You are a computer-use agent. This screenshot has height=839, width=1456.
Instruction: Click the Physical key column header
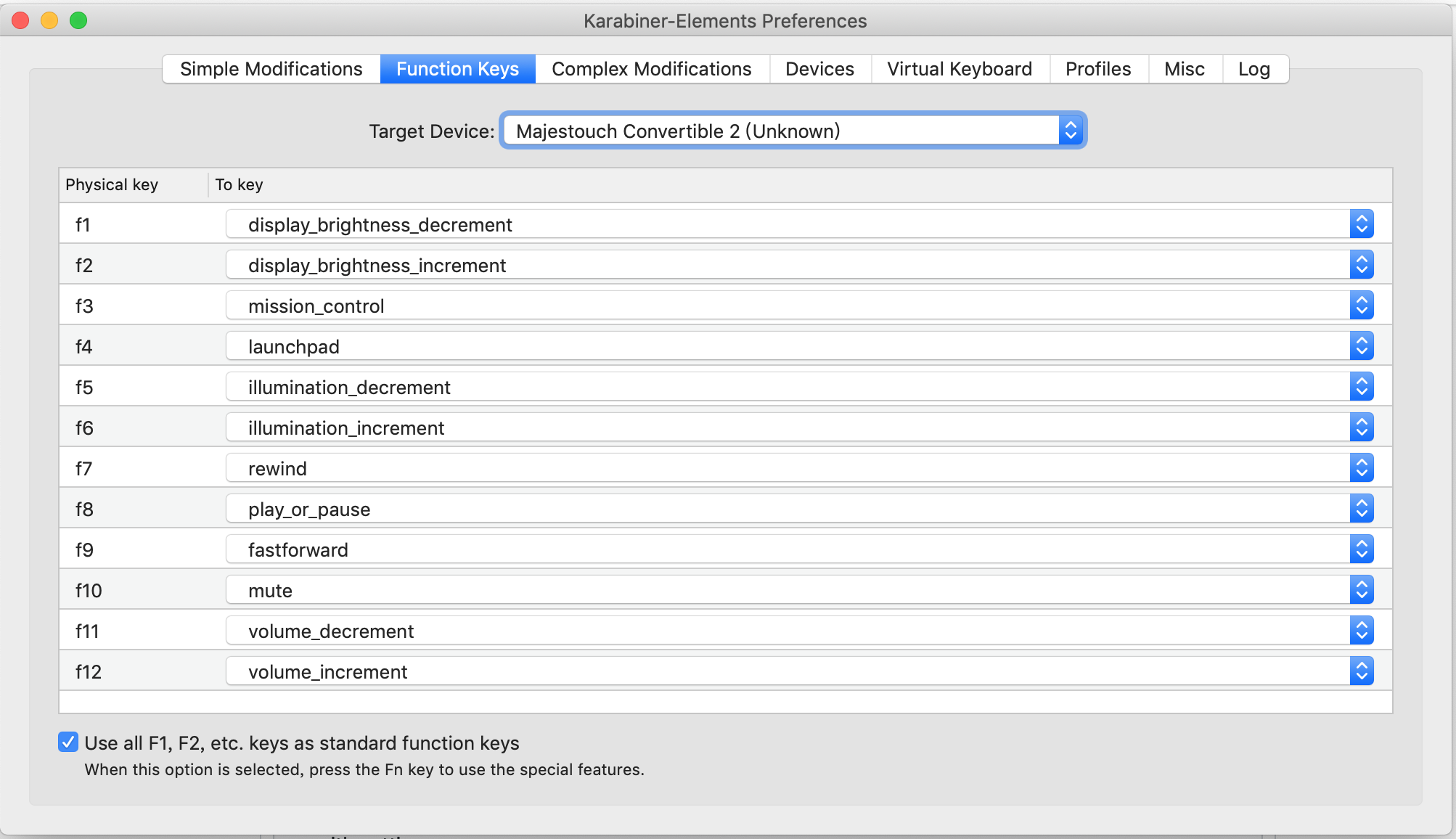pos(112,184)
